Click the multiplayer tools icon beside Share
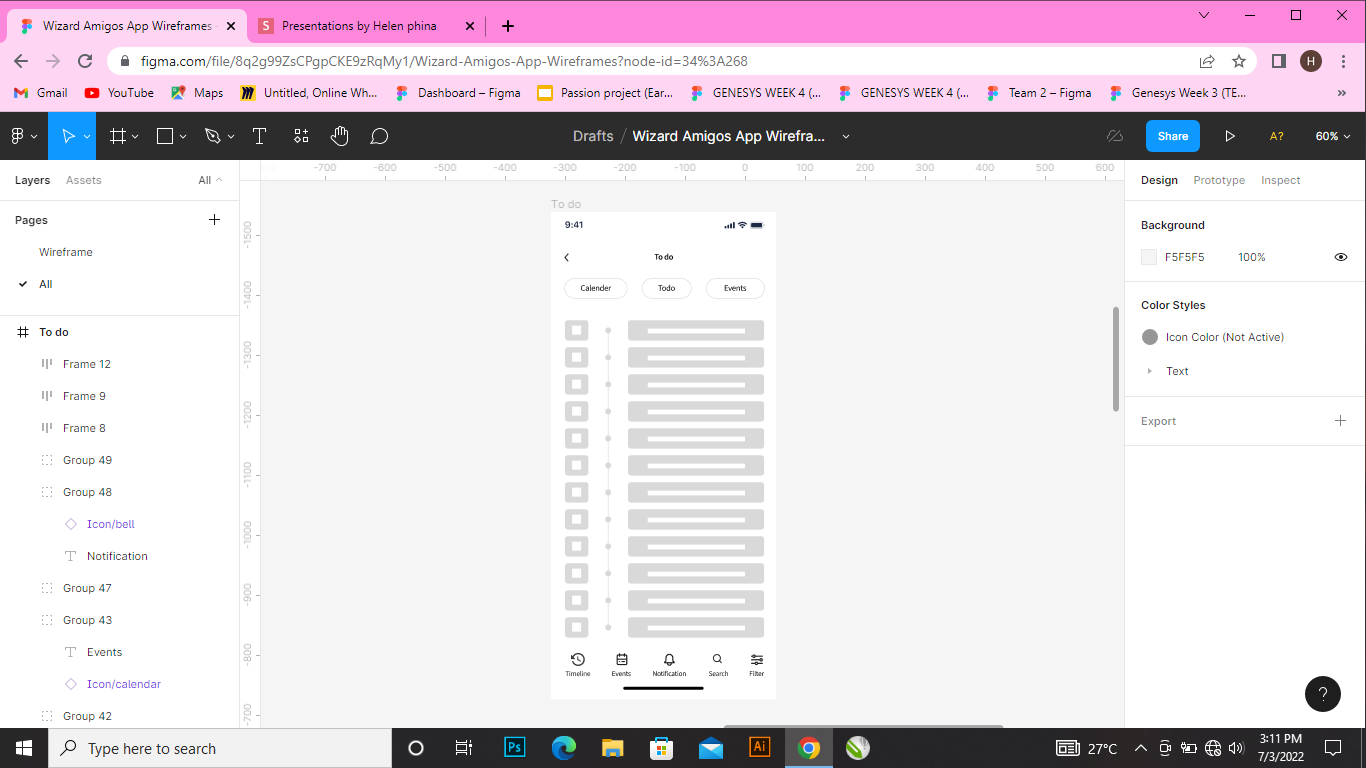The height and width of the screenshot is (768, 1366). tap(1115, 136)
